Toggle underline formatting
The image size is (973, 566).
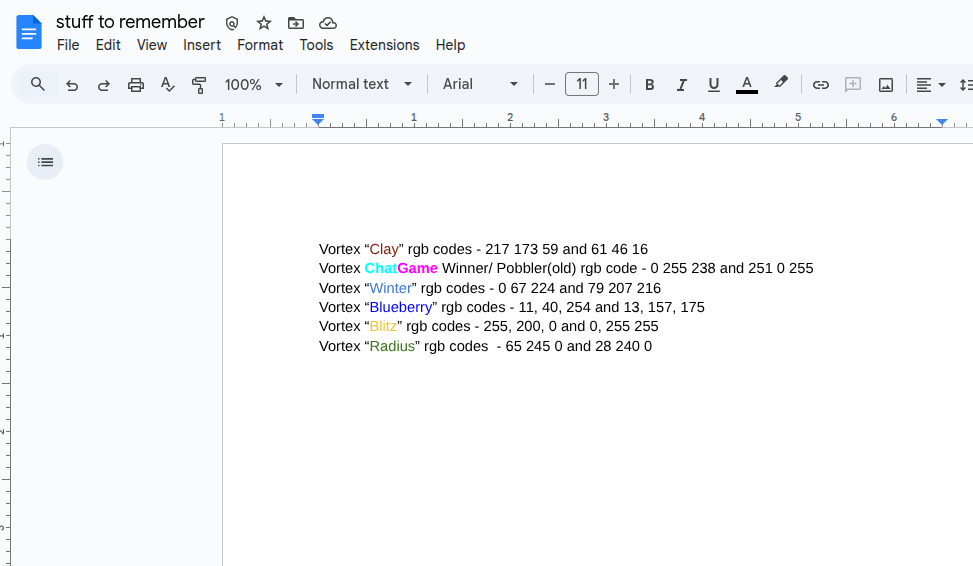[x=714, y=84]
